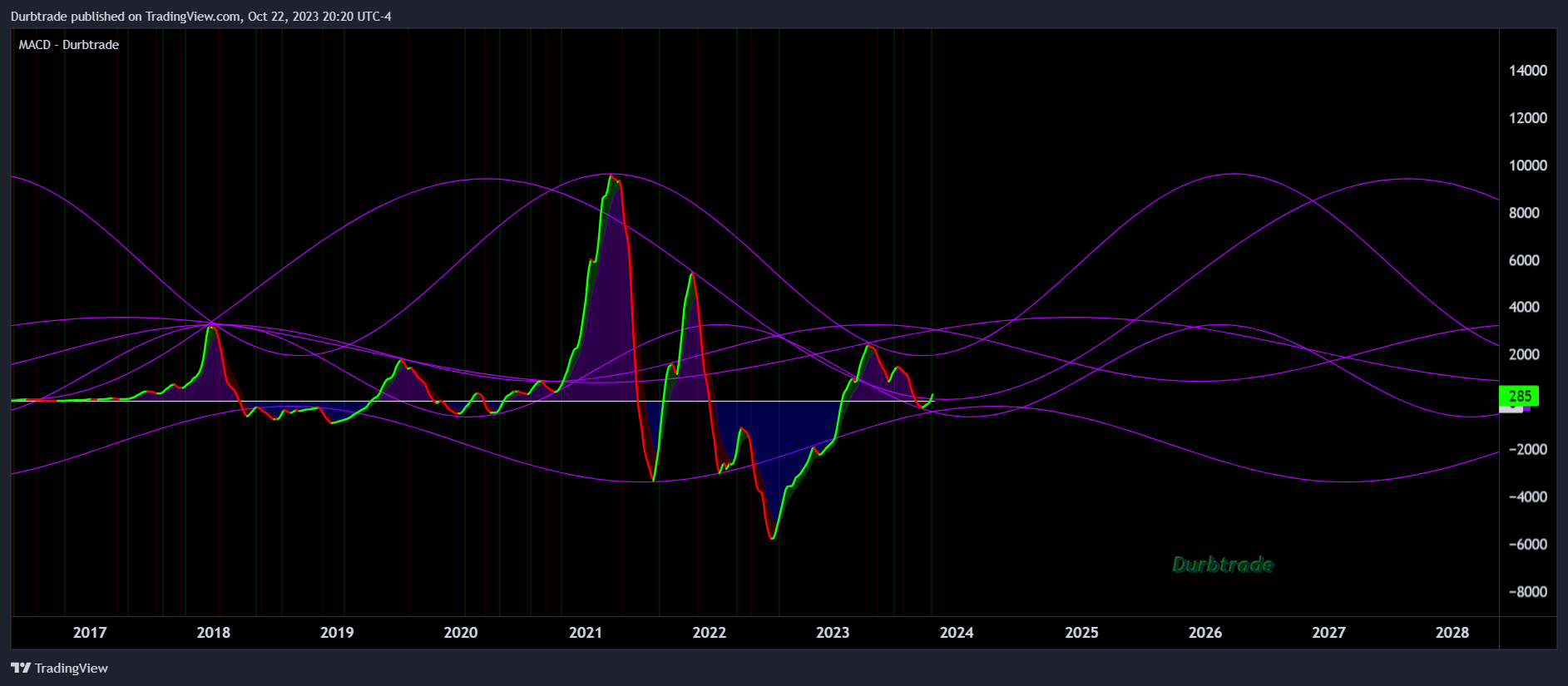Click the 2021 year label on time axis
Image resolution: width=1568 pixels, height=686 pixels.
tap(586, 633)
